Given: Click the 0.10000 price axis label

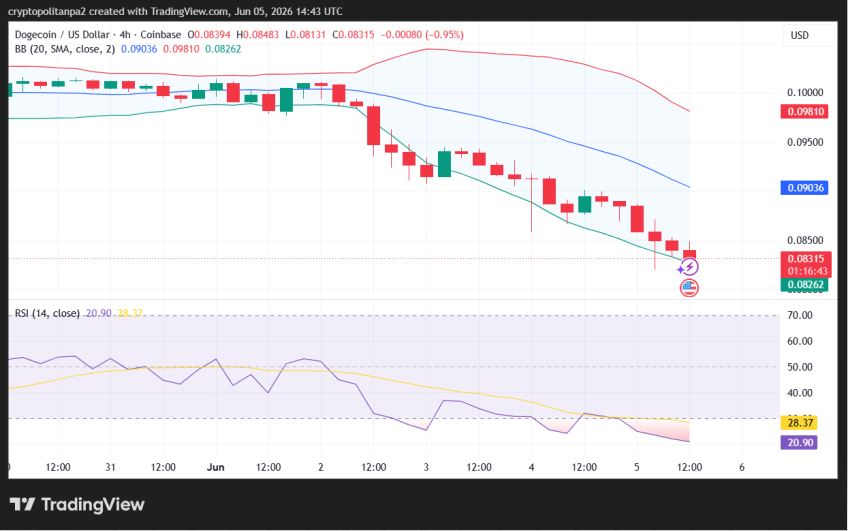Looking at the screenshot, I should (x=805, y=92).
